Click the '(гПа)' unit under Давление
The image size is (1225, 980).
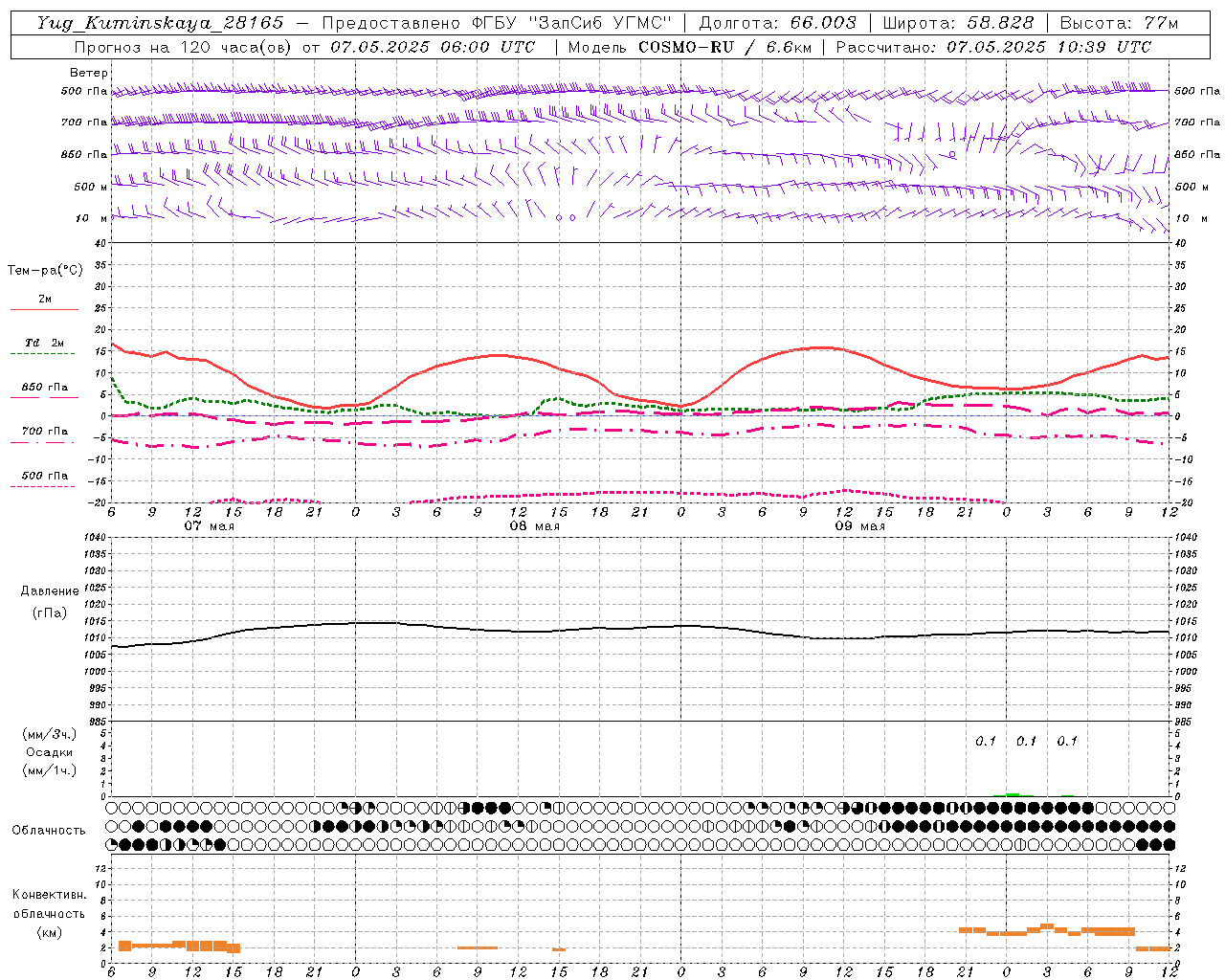(x=50, y=612)
